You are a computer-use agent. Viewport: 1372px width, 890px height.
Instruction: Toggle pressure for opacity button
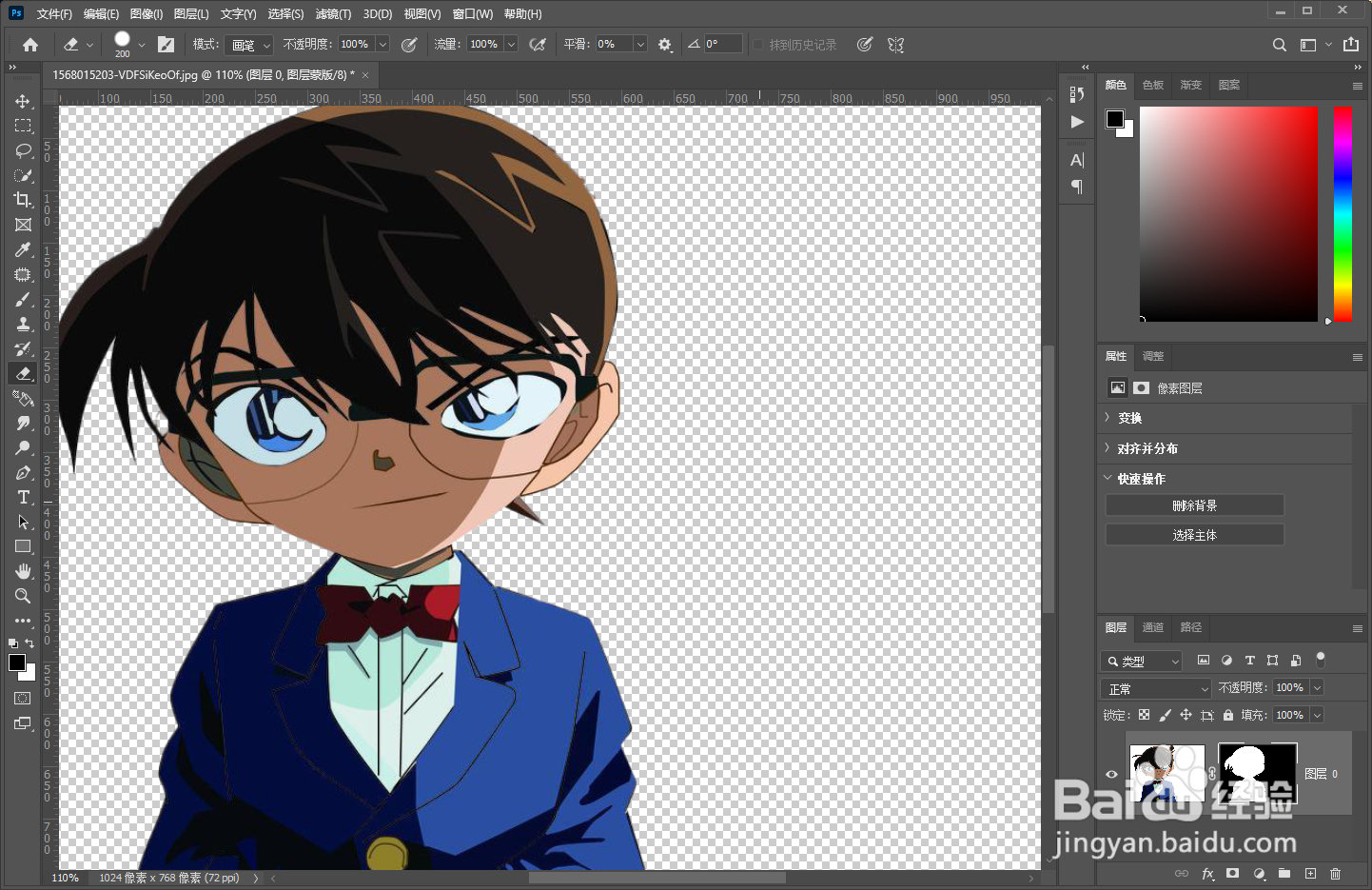[409, 45]
